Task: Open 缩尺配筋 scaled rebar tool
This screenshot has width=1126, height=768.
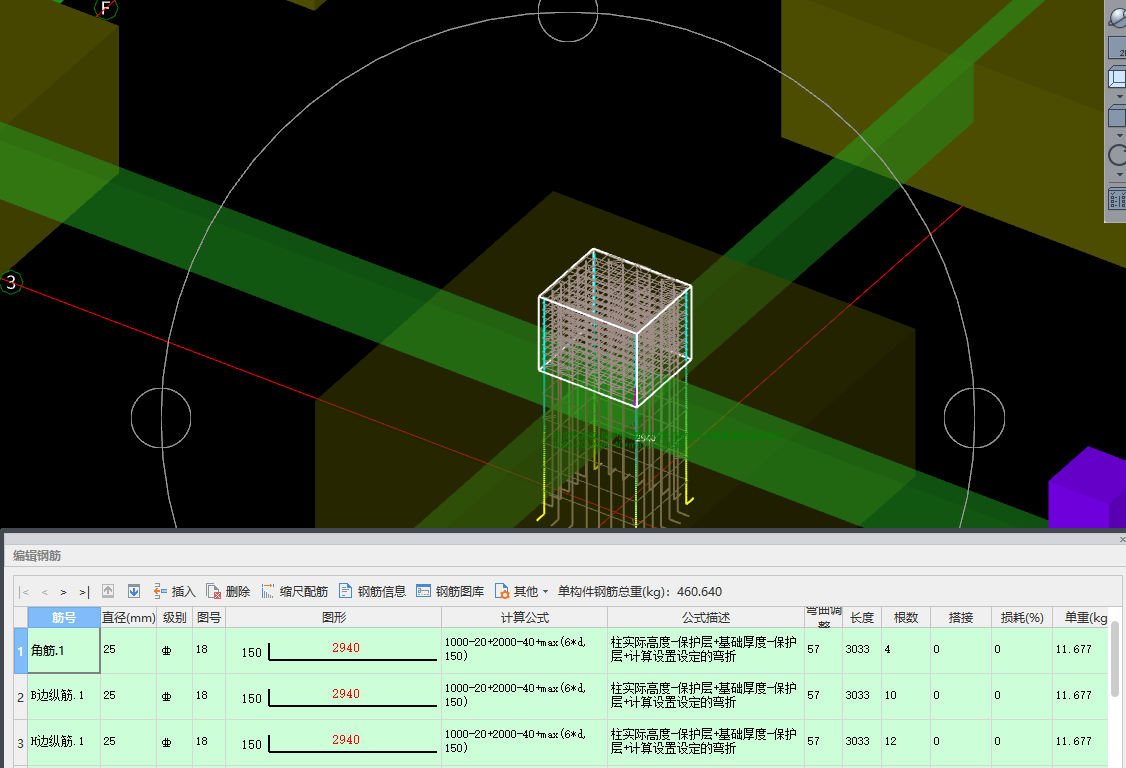Action: pyautogui.click(x=294, y=591)
